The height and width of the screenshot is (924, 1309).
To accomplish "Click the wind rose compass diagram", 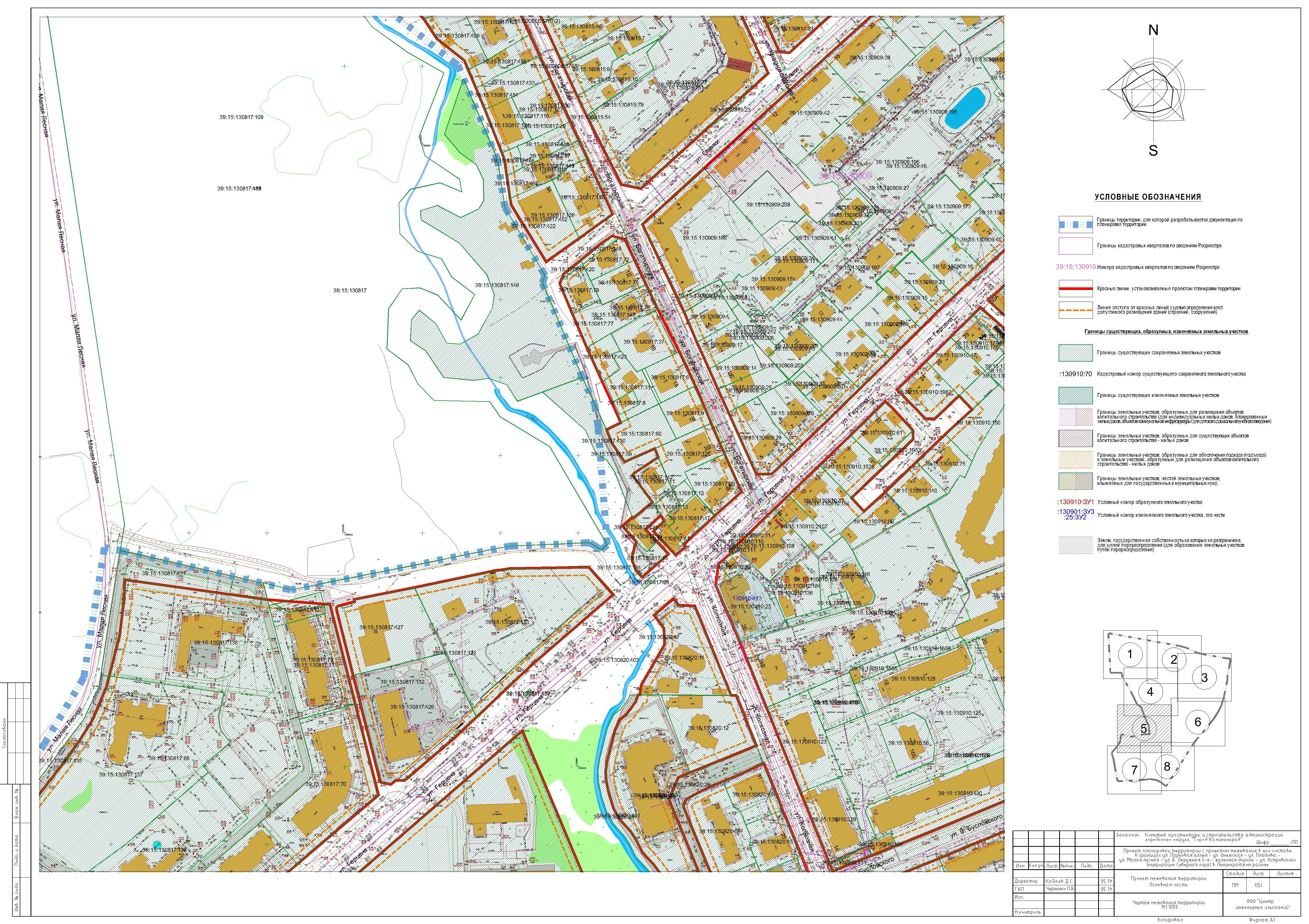I will [1153, 90].
